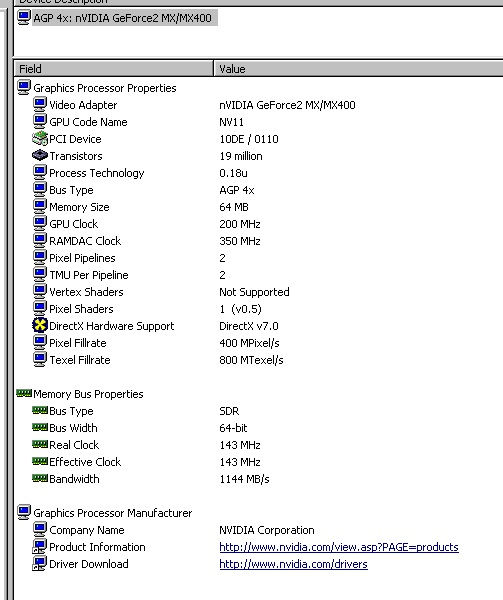Click the PCI Device card icon
Screen dimensions: 503x600
[40, 139]
